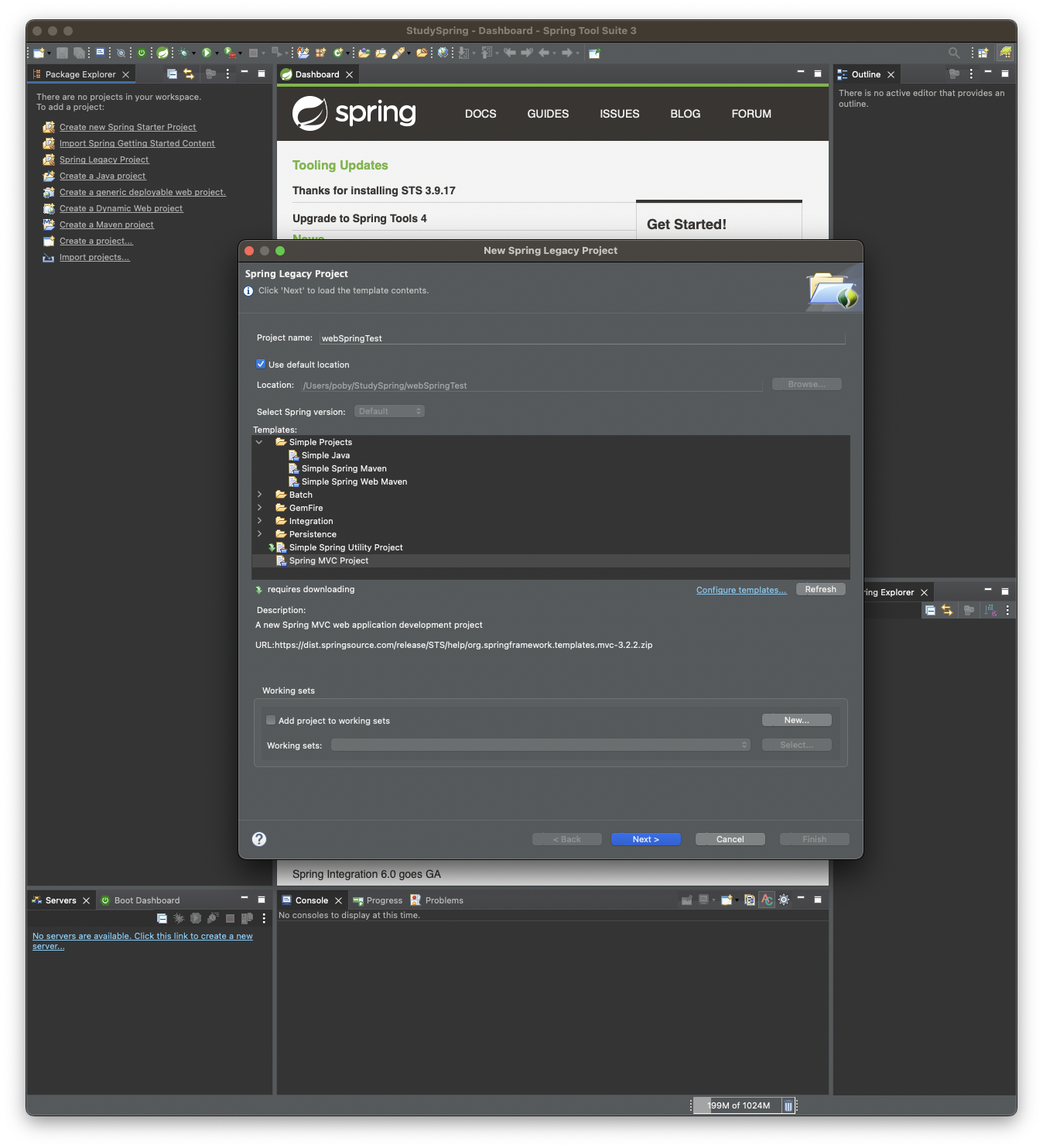
Task: Click the Skip All Breakpoints toolbar icon
Action: 121,53
